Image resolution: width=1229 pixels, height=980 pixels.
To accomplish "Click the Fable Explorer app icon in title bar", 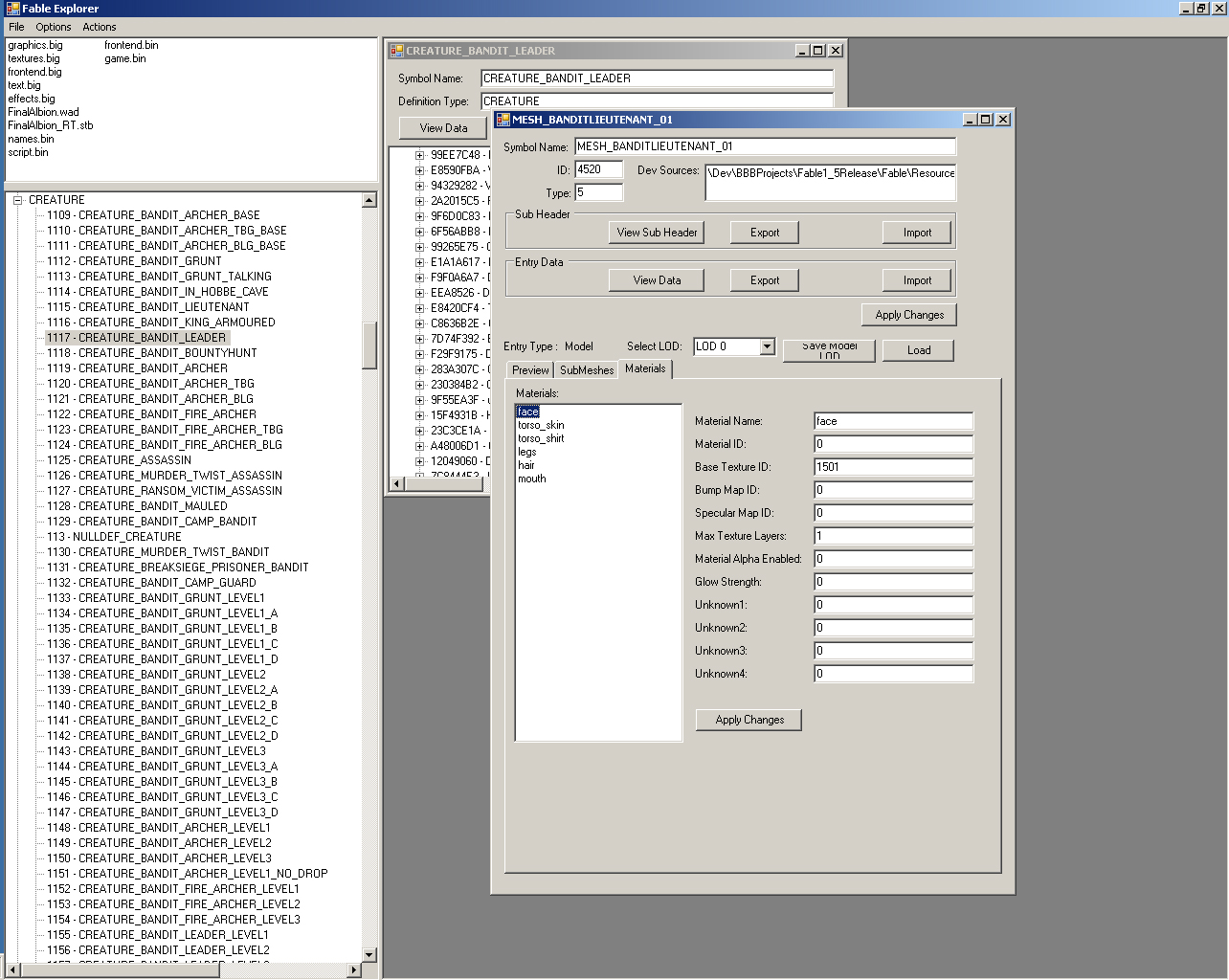I will (x=12, y=9).
